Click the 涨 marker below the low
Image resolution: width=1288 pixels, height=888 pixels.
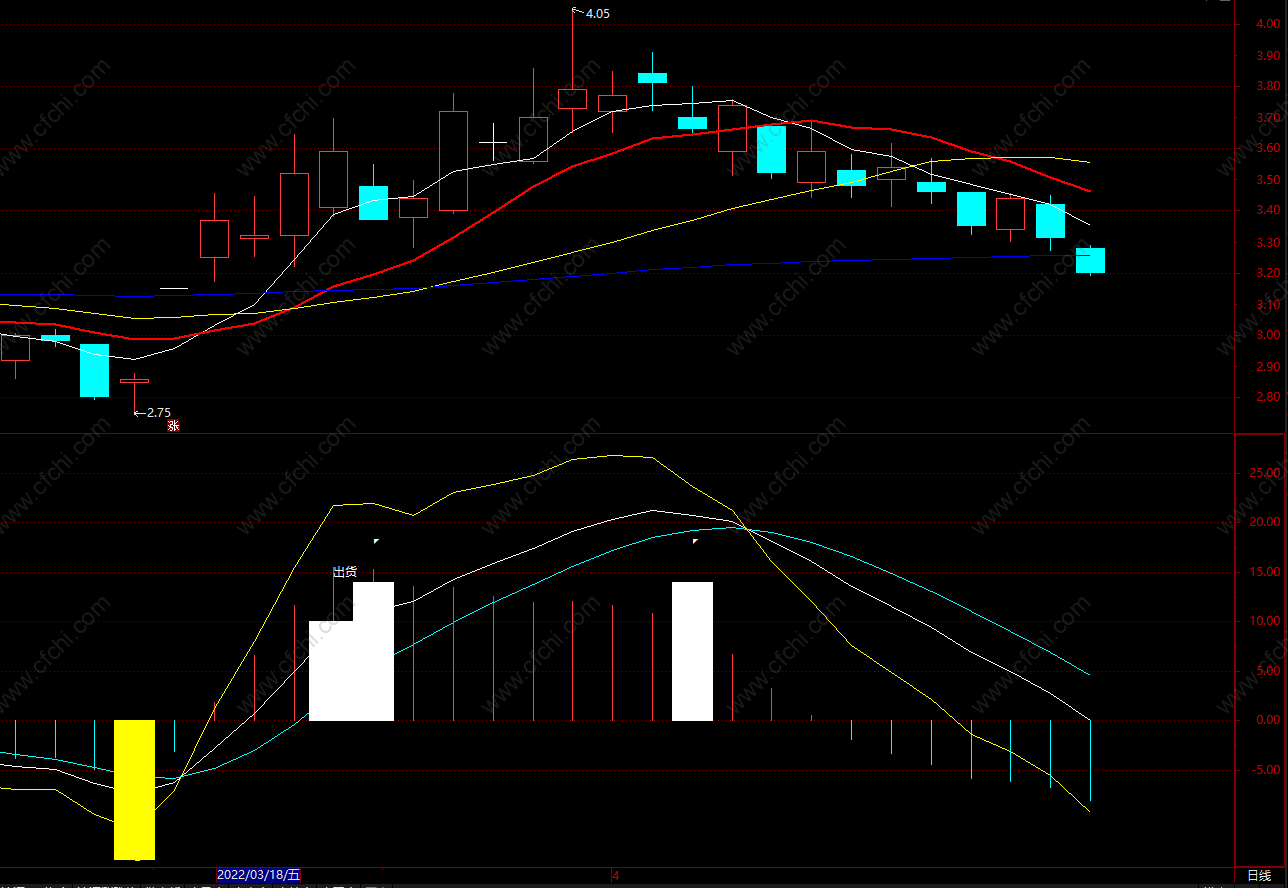pyautogui.click(x=173, y=426)
